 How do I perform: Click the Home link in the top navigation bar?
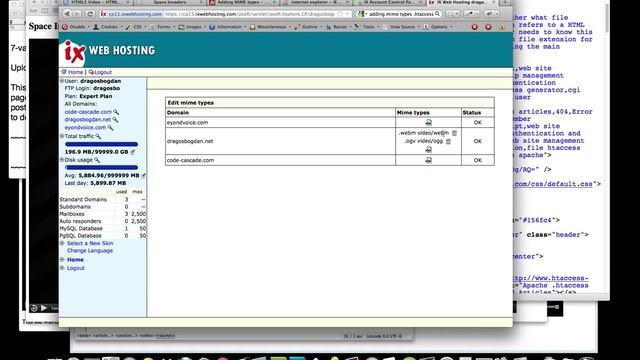point(76,72)
